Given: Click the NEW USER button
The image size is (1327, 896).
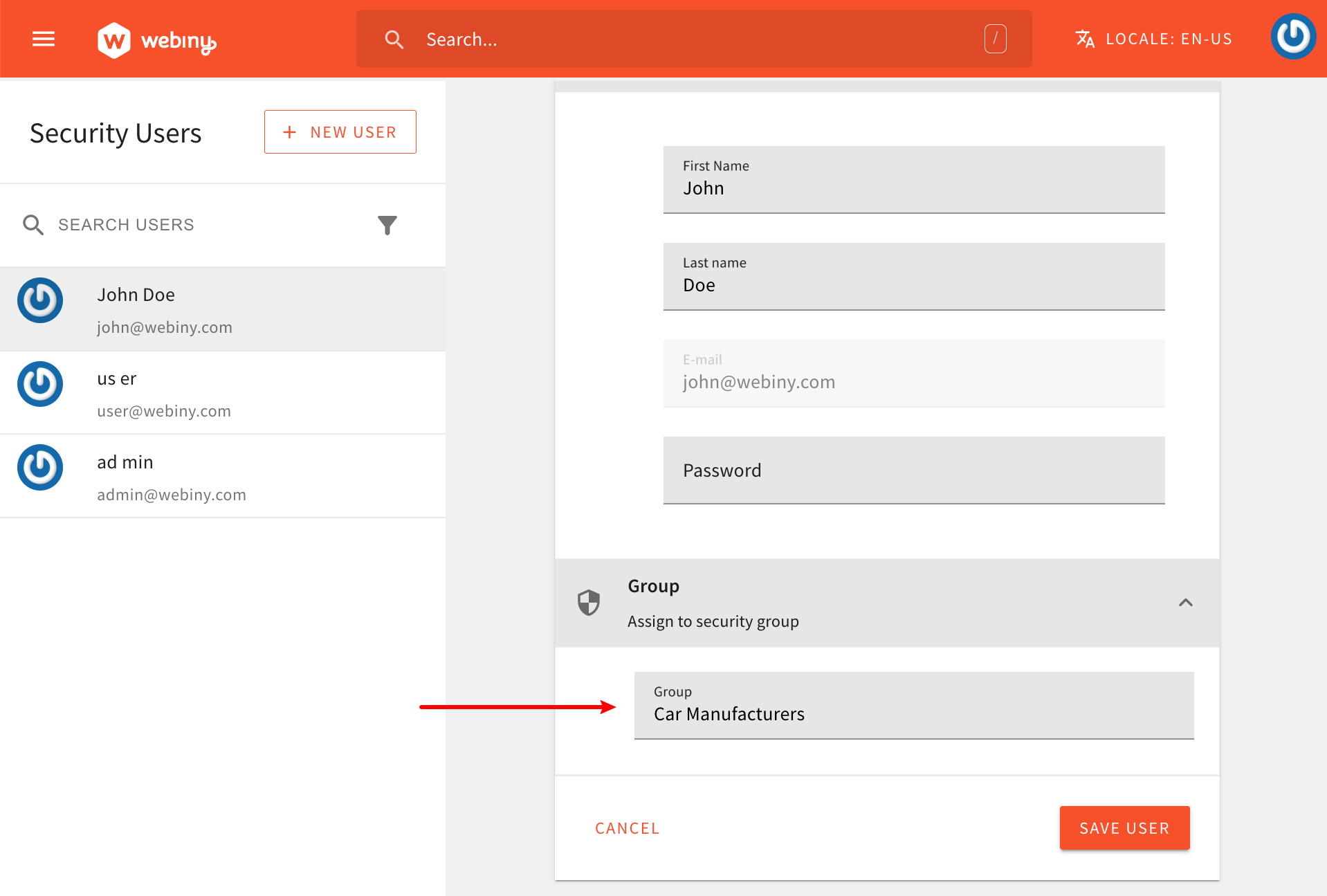Looking at the screenshot, I should click(340, 131).
